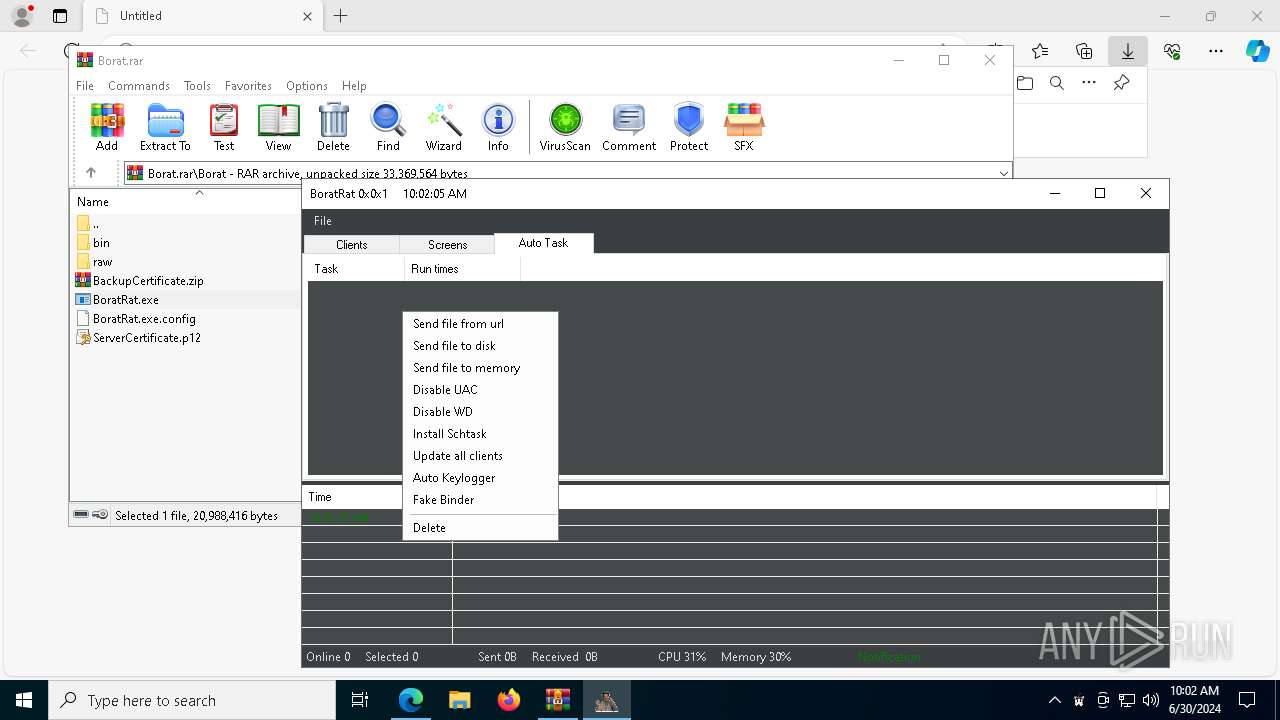
Task: Choose Update all clients
Action: [x=480, y=456]
